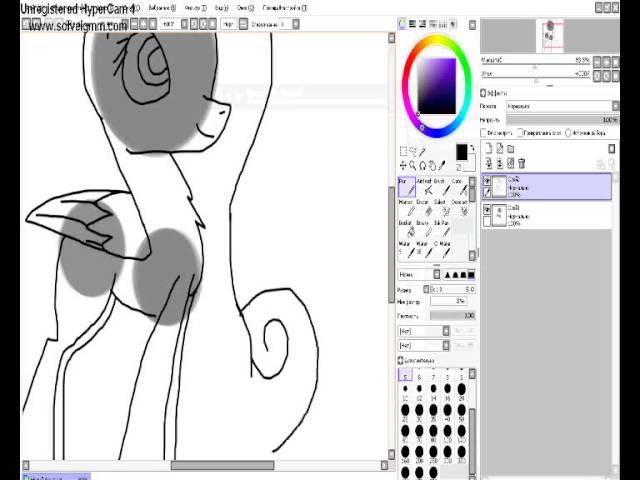
Task: Enable the preserve opacity checkbox
Action: point(484,133)
